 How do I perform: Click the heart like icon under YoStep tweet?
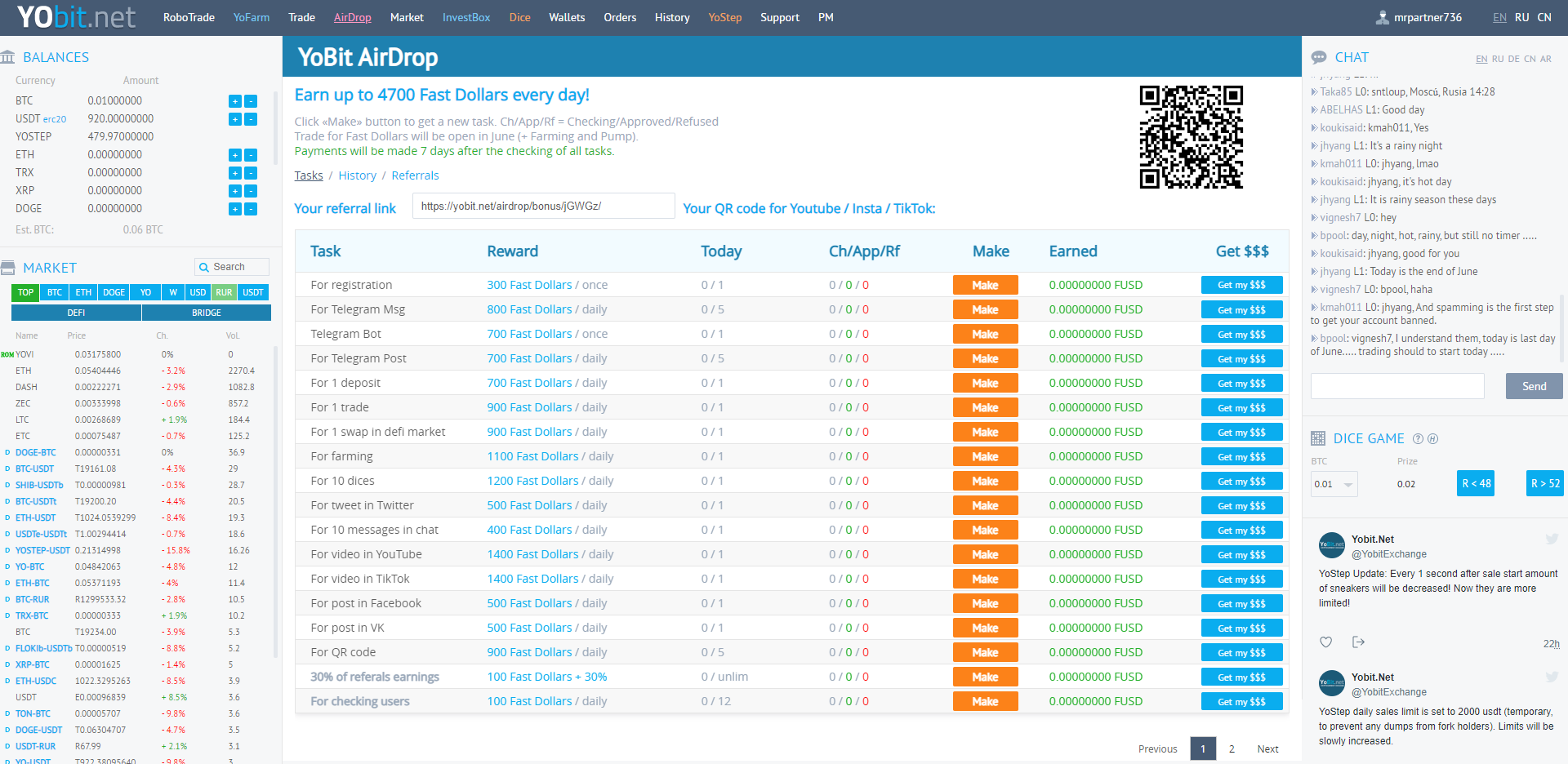[x=1326, y=642]
